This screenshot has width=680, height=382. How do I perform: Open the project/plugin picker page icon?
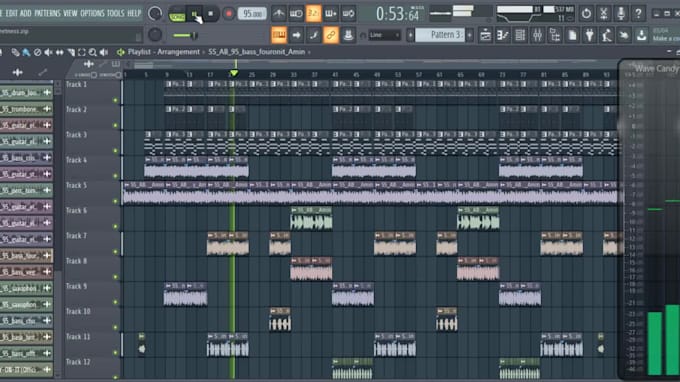pyautogui.click(x=572, y=35)
